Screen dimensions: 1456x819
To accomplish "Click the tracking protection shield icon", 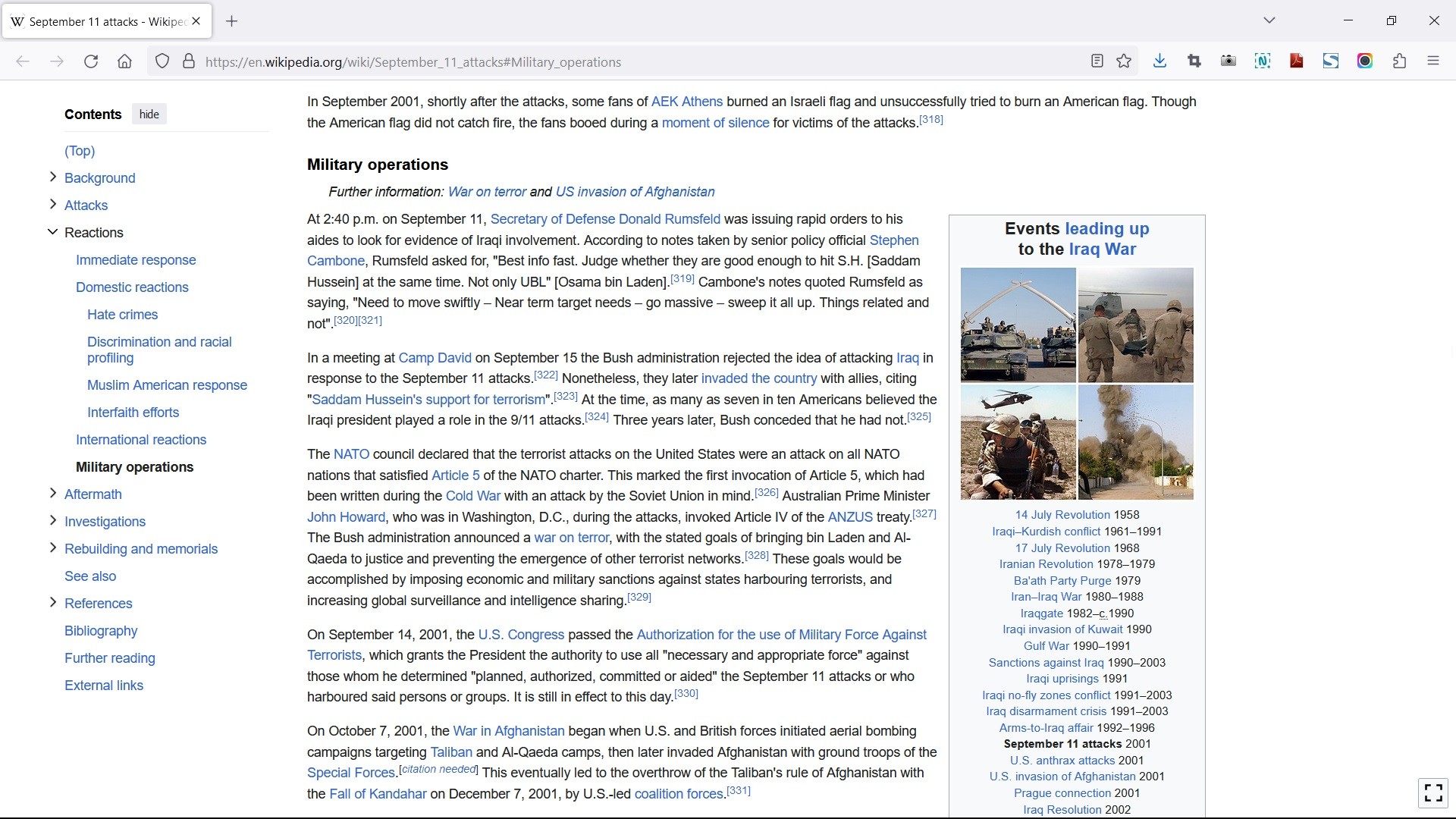I will 162,61.
